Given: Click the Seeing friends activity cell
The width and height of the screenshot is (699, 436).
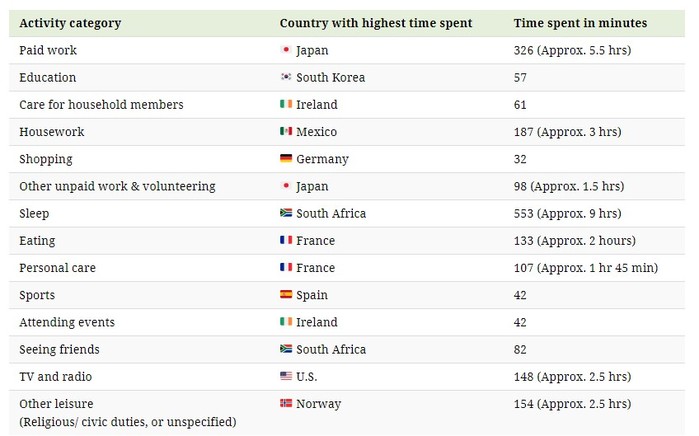Looking at the screenshot, I should coord(59,350).
